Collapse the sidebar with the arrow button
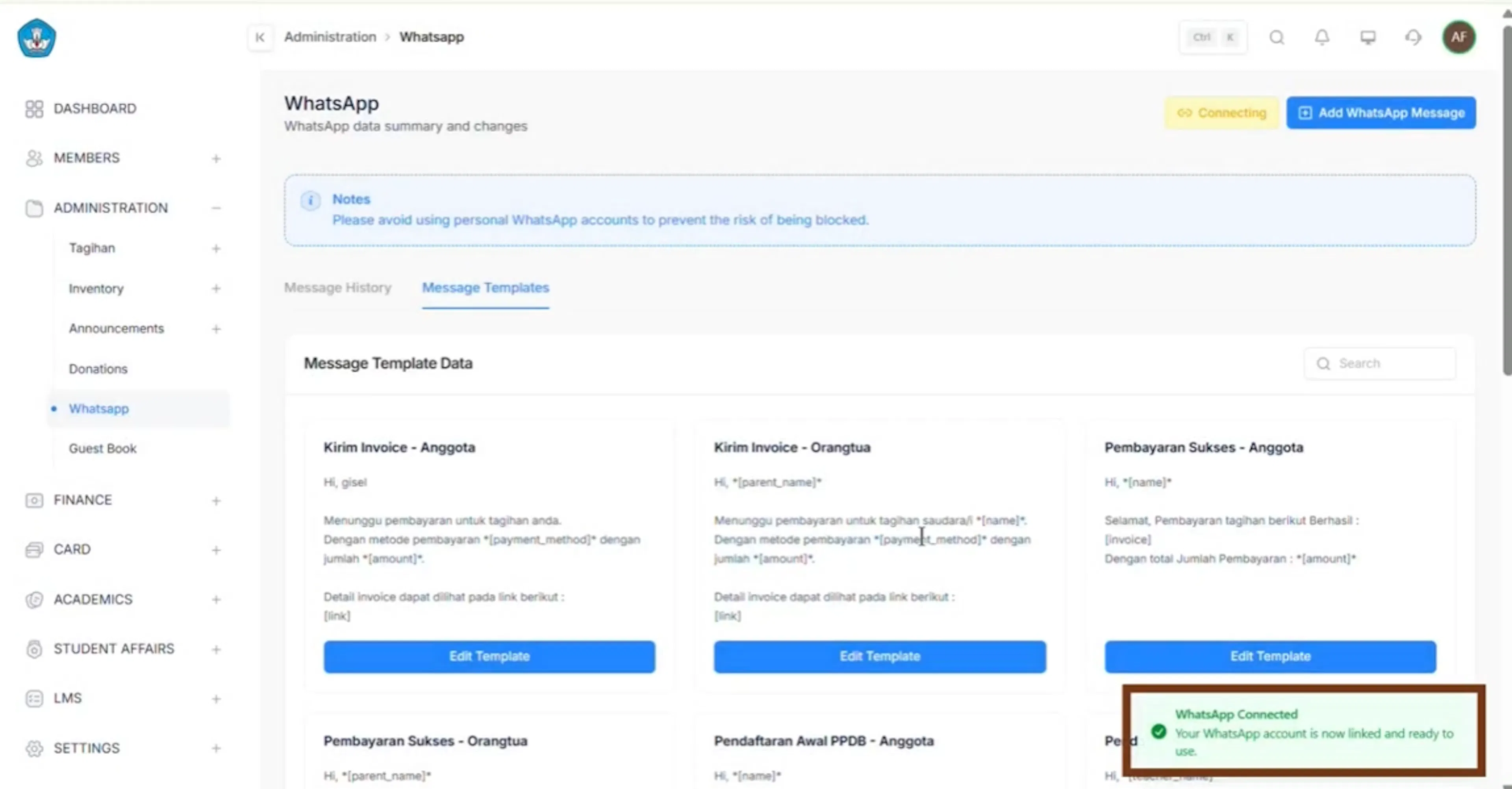 260,37
